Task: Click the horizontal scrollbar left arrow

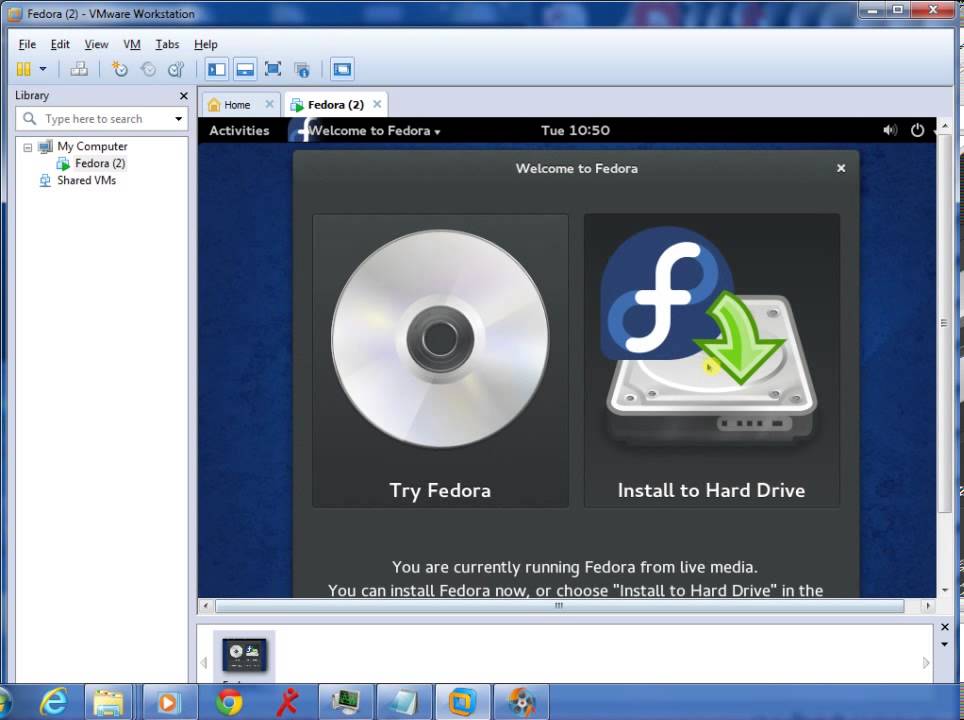Action: pyautogui.click(x=205, y=606)
